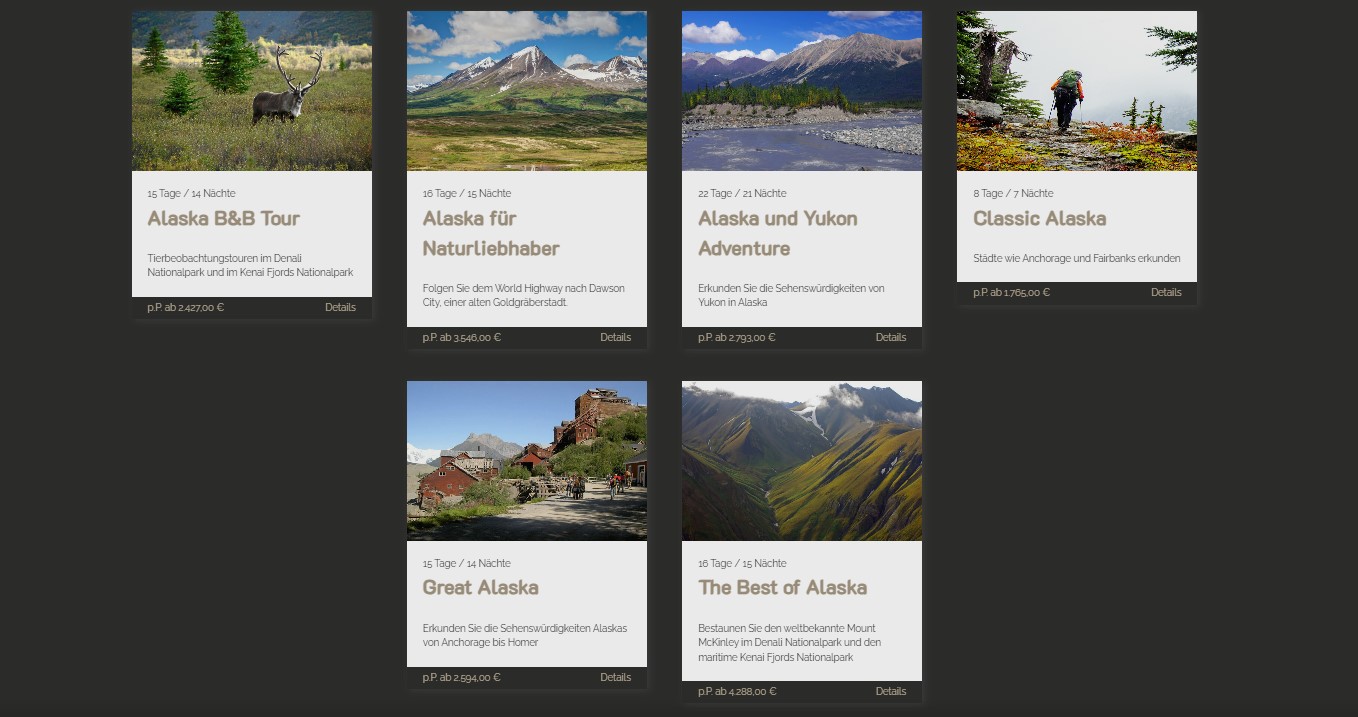Click the Classic Alaska heading
Screen dimensions: 1358x717
coord(1039,218)
